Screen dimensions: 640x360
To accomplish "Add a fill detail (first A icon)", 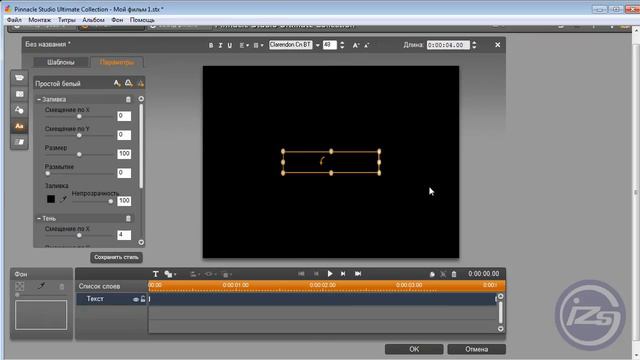I will (x=117, y=83).
